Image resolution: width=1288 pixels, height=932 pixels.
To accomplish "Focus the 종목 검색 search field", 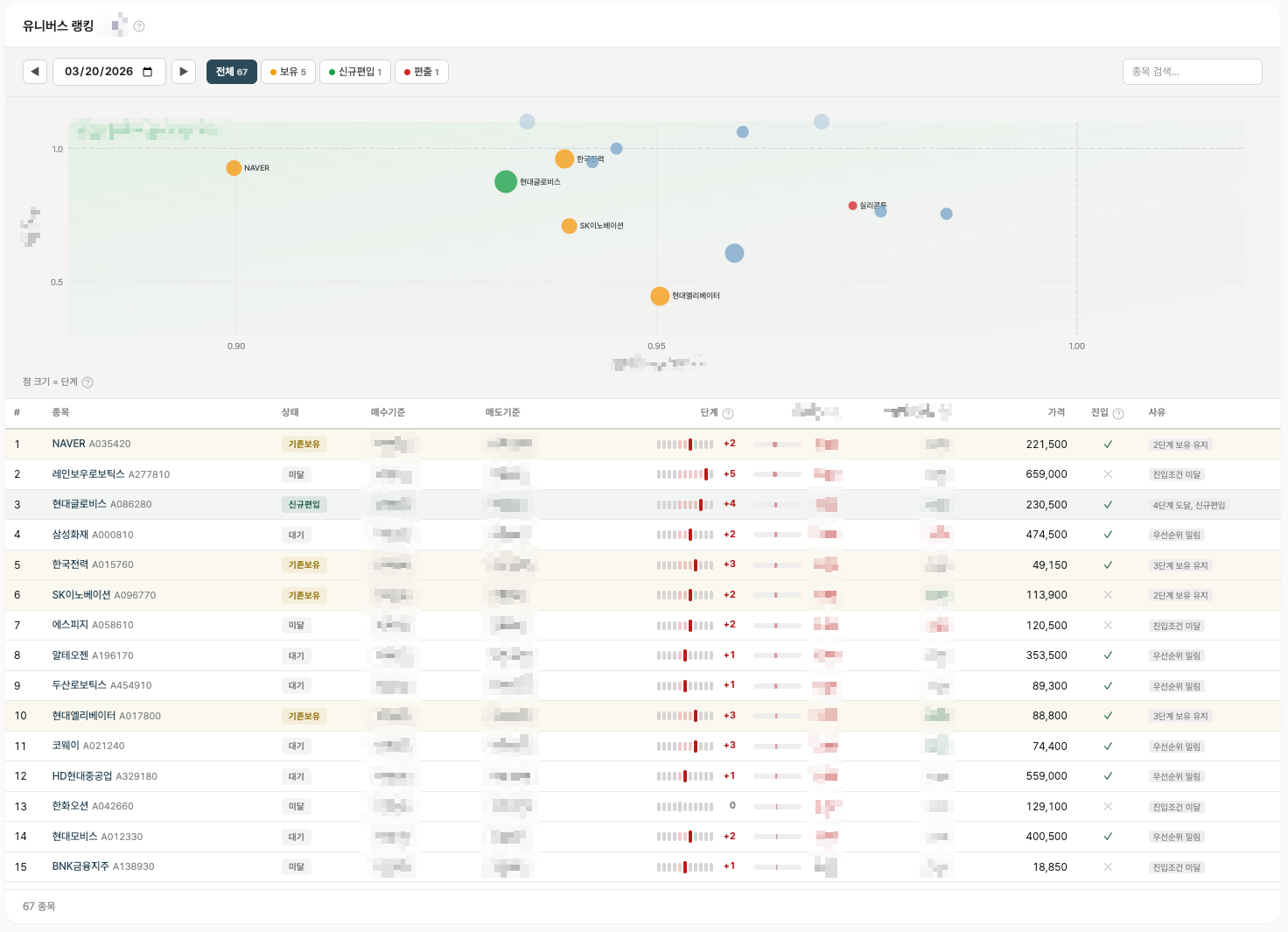I will [x=1192, y=72].
